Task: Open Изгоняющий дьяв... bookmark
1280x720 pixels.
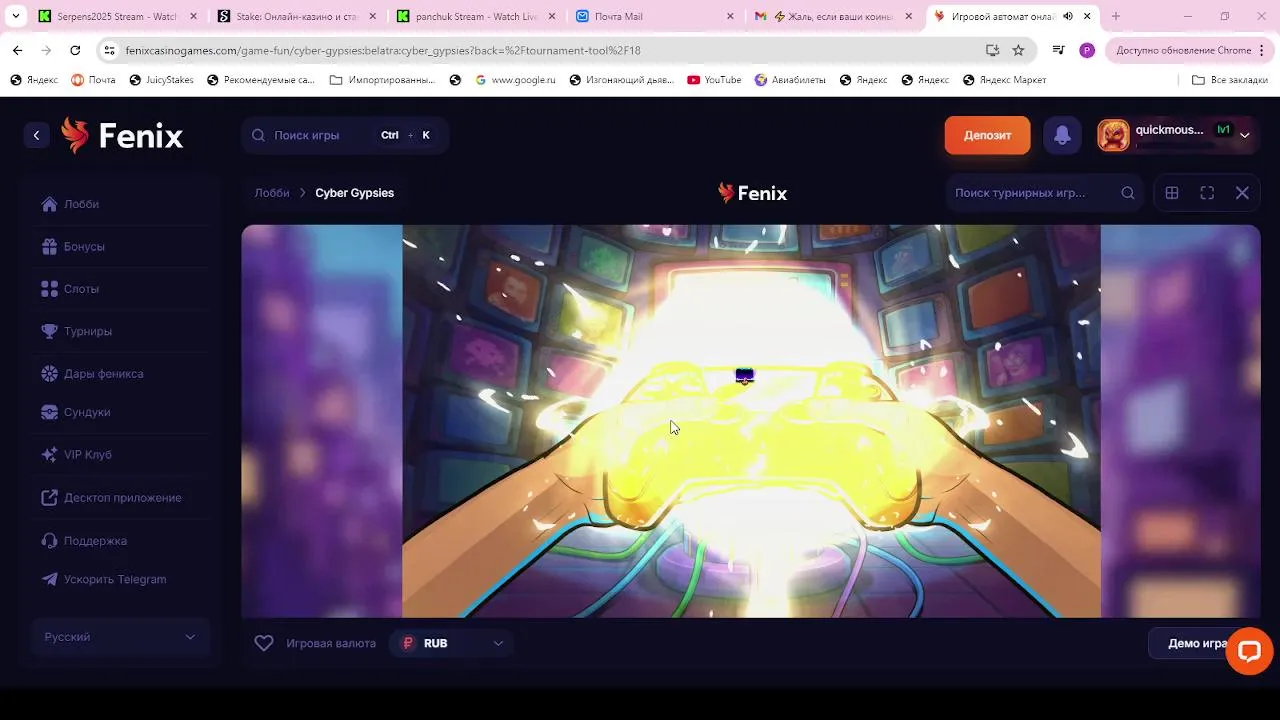Action: tap(621, 80)
